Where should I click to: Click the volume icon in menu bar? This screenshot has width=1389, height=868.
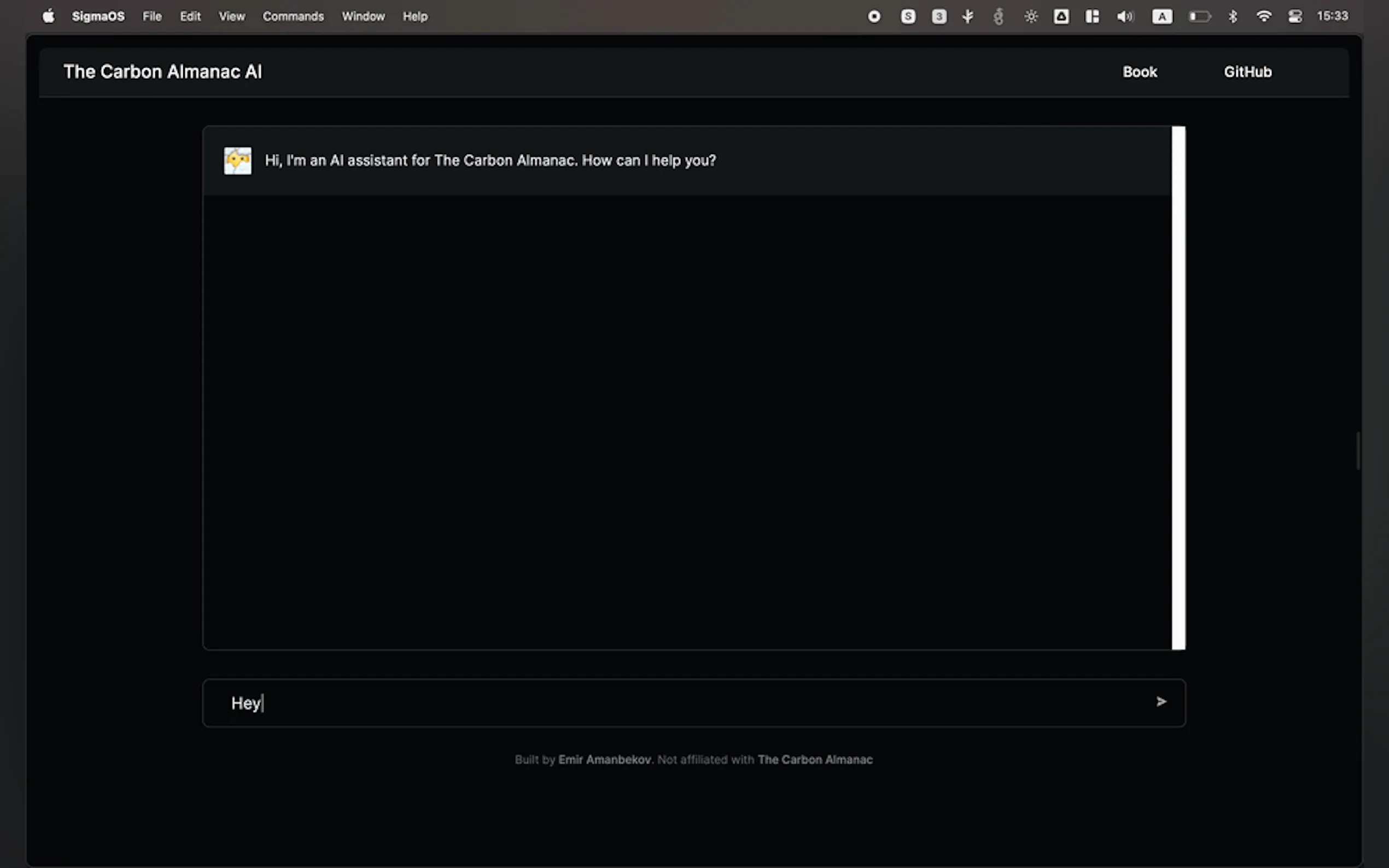(x=1124, y=16)
